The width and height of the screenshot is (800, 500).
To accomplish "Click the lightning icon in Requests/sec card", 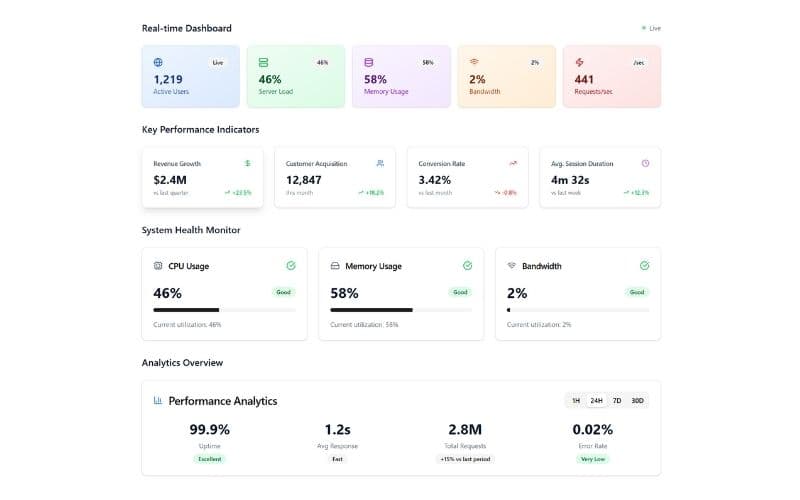I will tap(579, 62).
